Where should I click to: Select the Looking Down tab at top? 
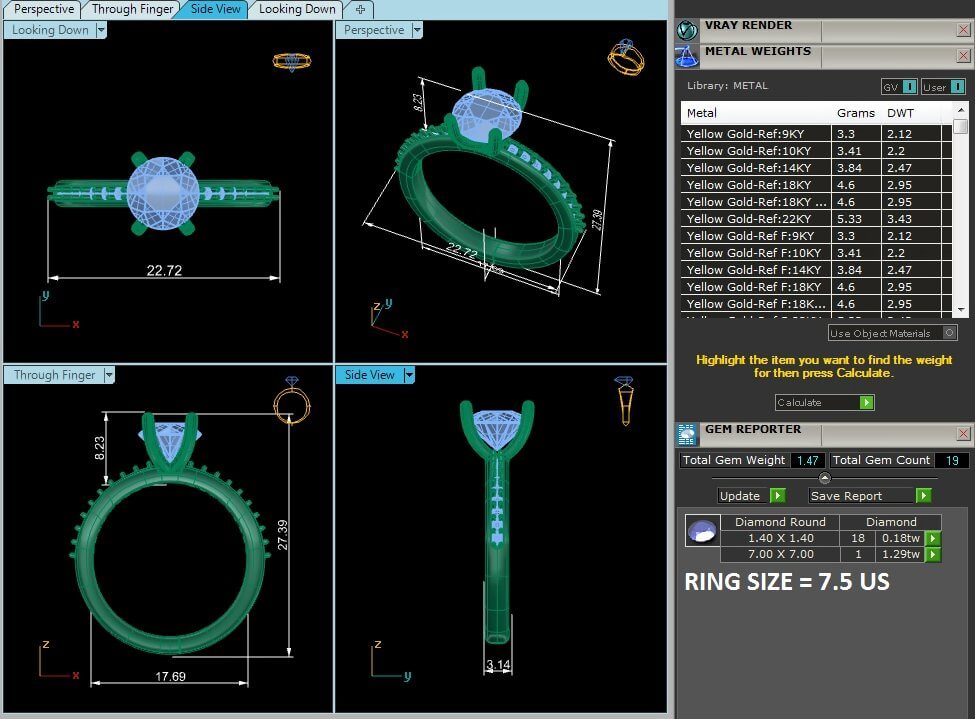click(297, 9)
